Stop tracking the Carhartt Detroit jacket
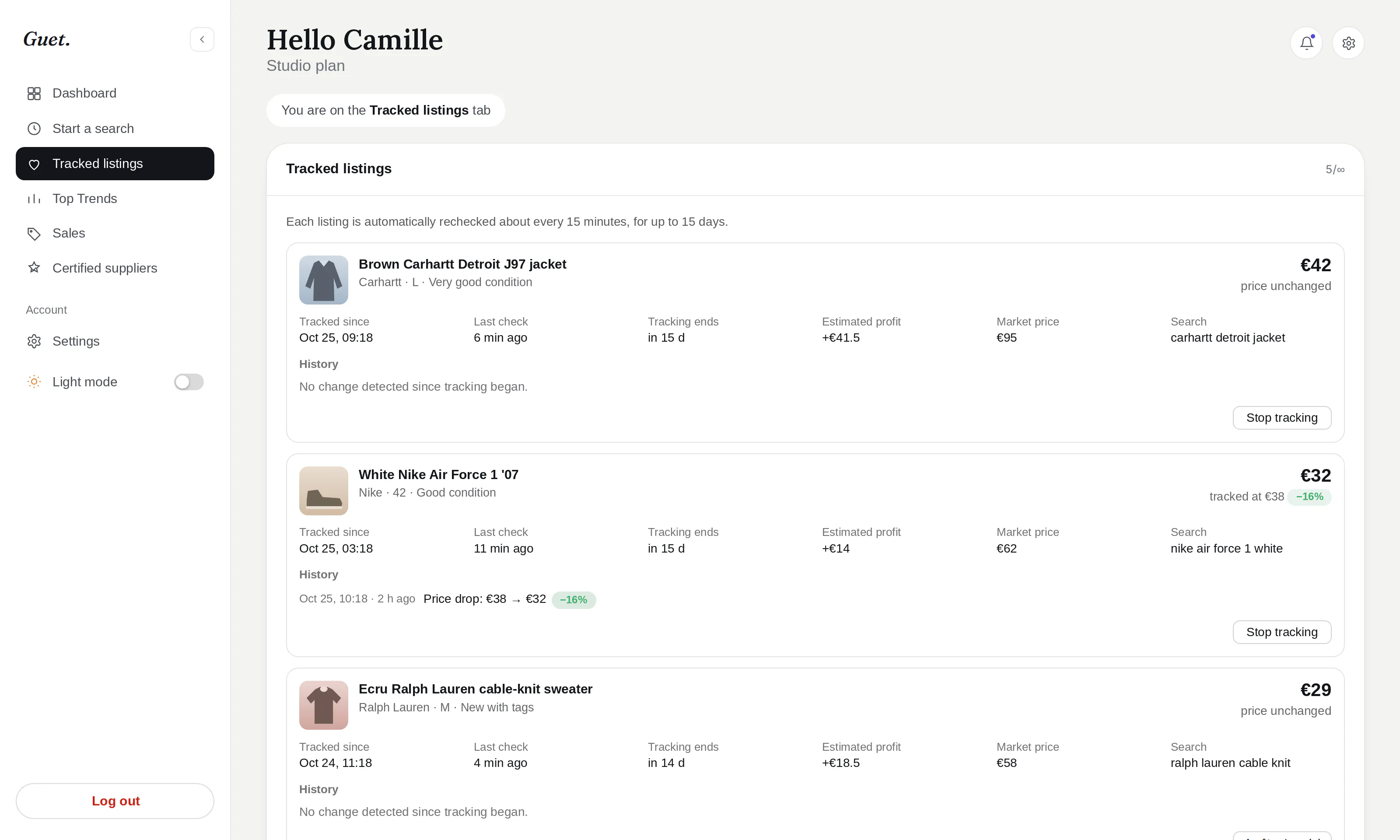This screenshot has width=1400, height=840. [1282, 418]
